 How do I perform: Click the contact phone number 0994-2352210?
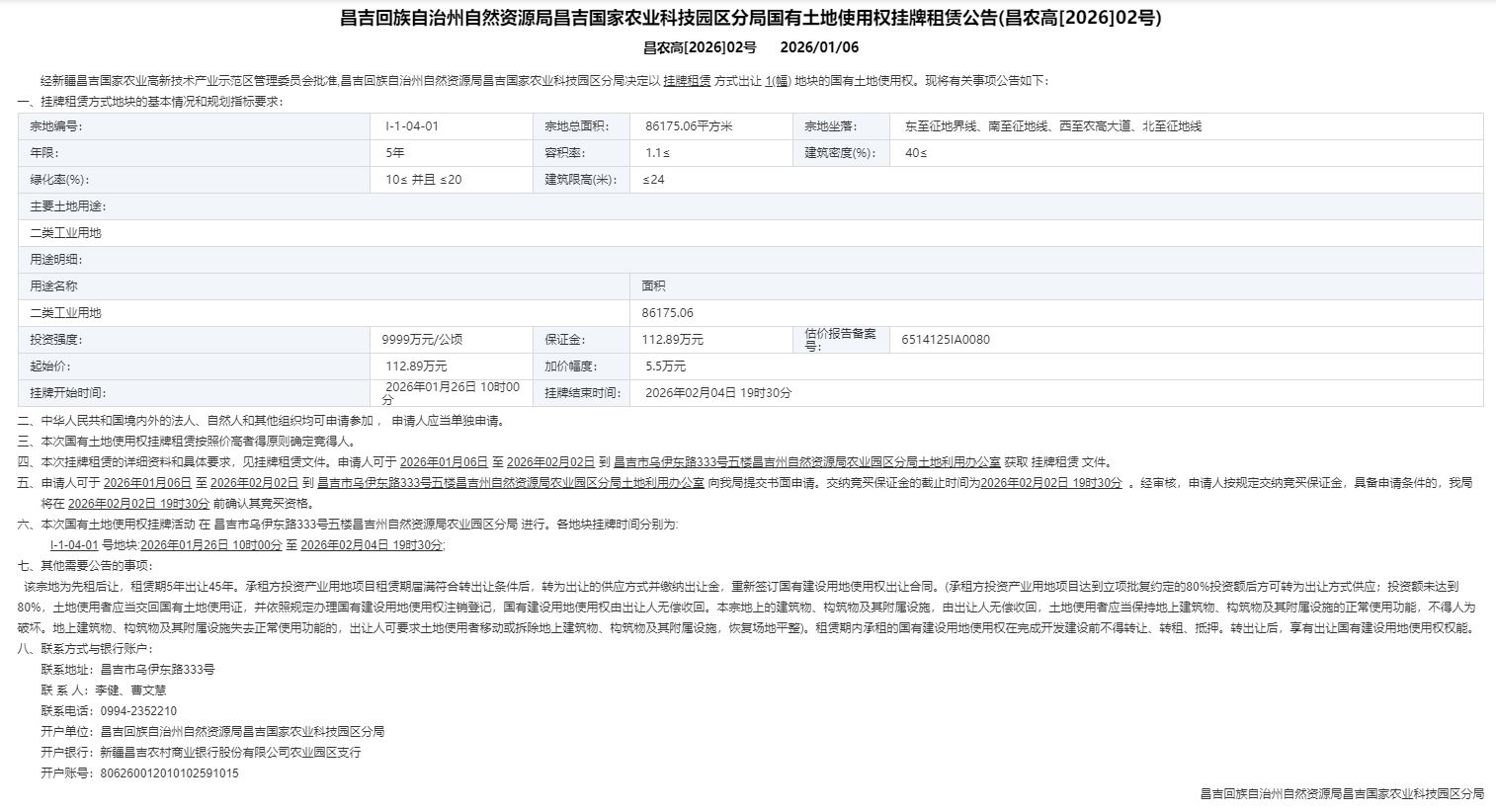[138, 711]
